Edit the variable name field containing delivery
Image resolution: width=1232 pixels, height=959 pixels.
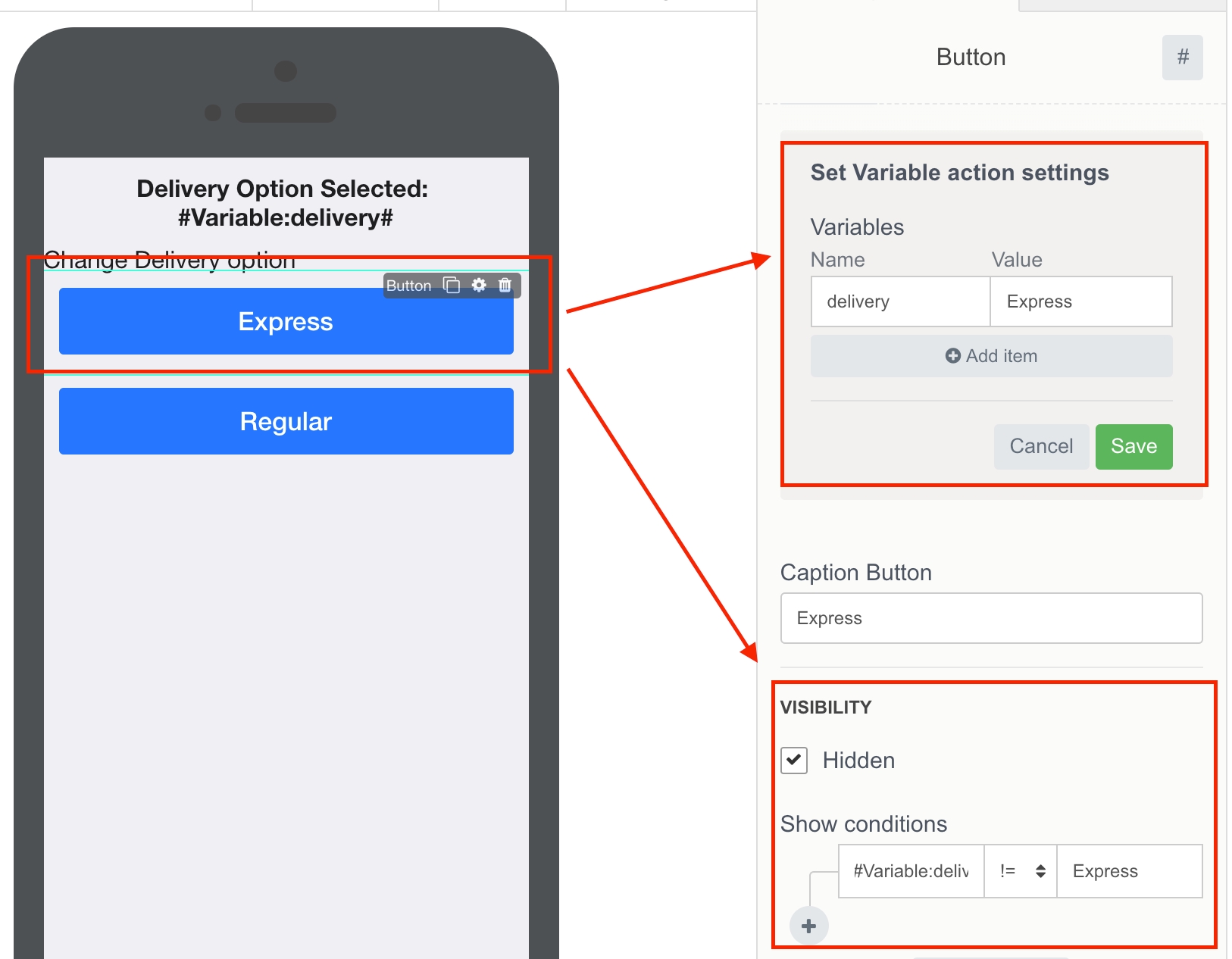(x=900, y=301)
